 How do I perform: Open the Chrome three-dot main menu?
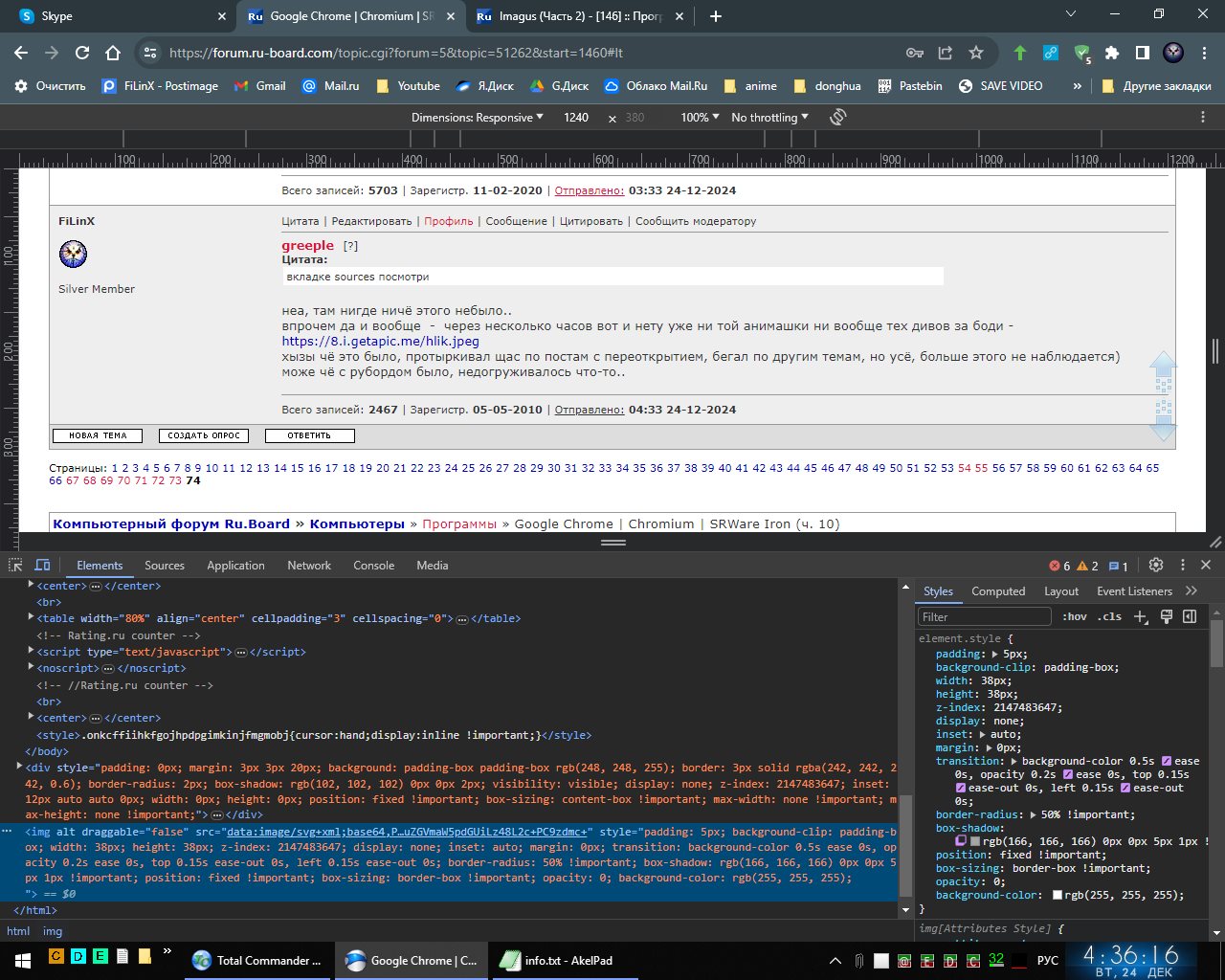click(1204, 53)
